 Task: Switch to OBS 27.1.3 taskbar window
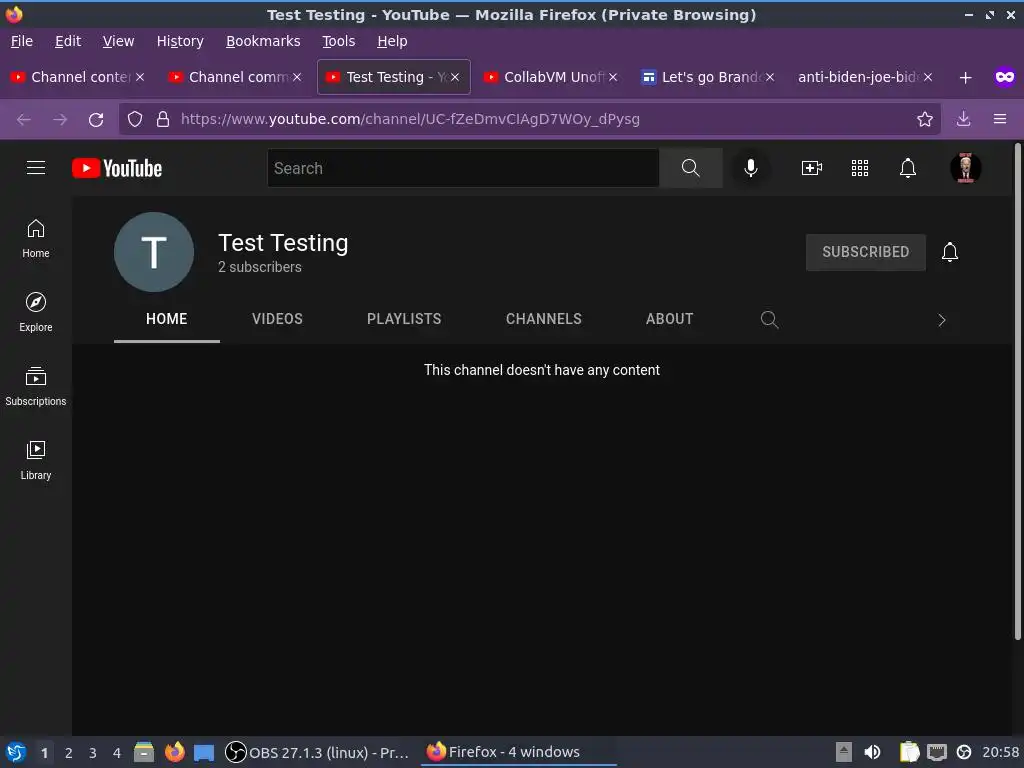point(318,752)
